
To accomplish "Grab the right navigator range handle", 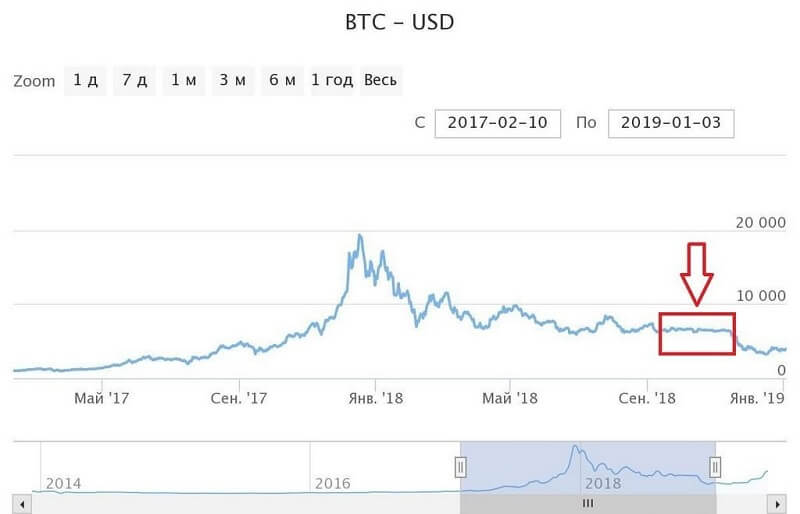I will (716, 466).
